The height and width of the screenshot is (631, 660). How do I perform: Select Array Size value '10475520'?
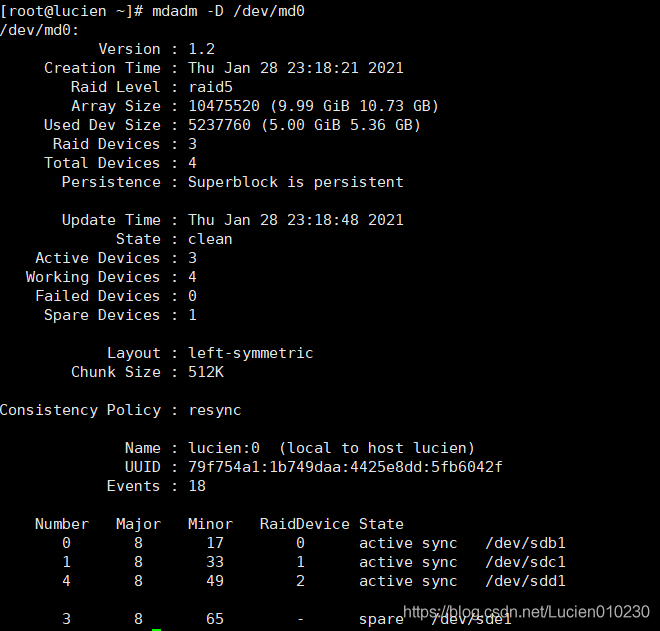tap(224, 106)
